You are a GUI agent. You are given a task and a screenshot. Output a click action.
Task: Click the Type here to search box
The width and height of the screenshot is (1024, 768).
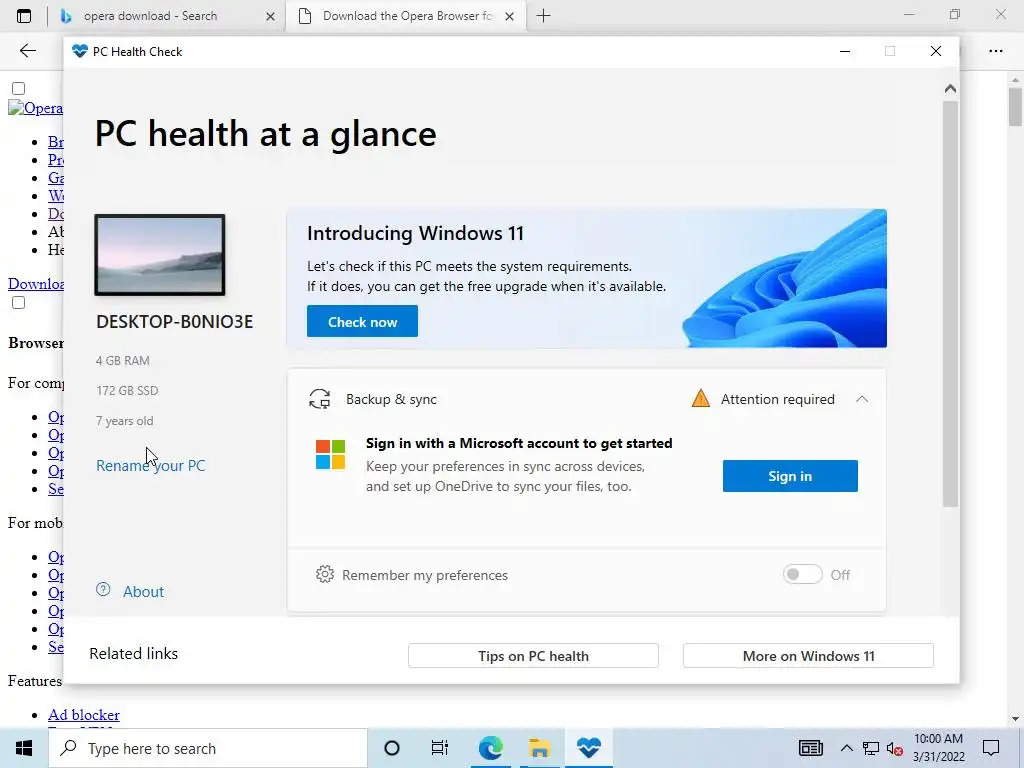(208, 748)
